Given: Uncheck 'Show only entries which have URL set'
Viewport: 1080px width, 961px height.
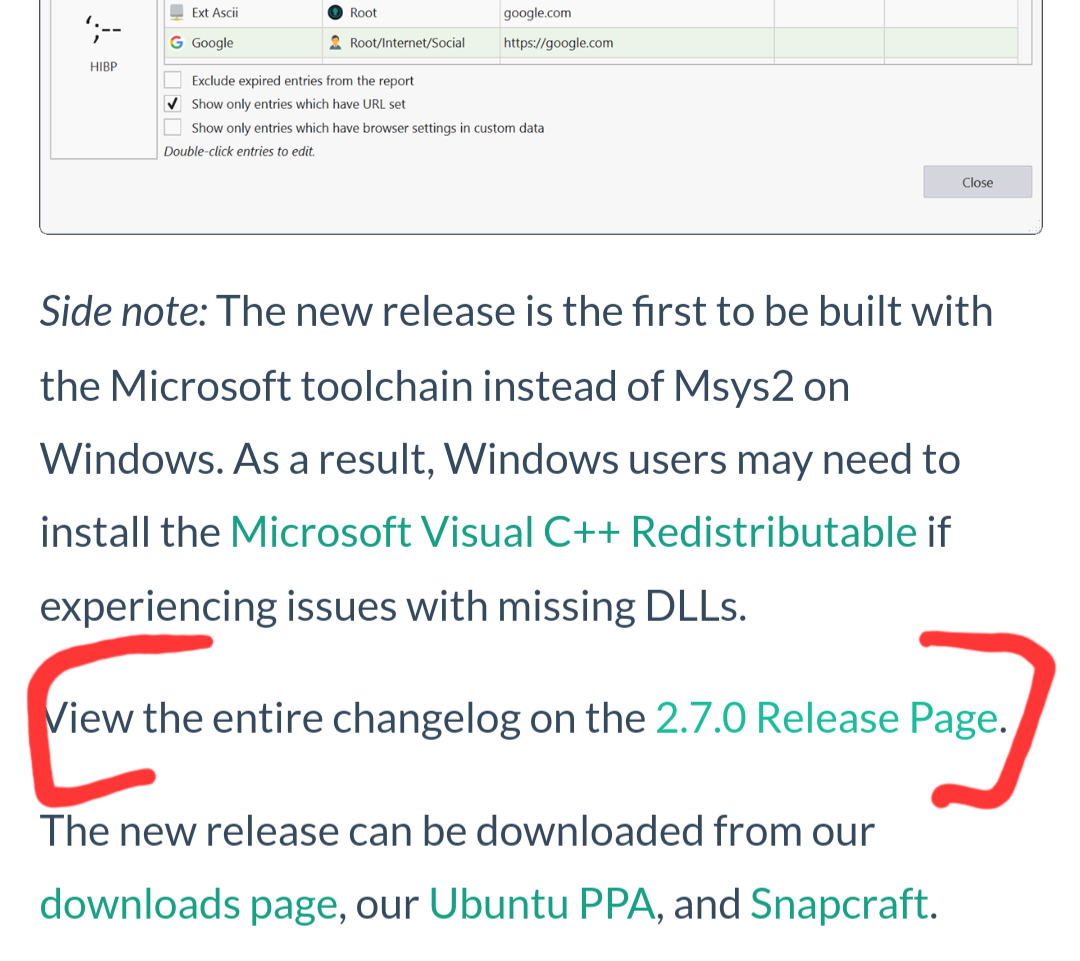Looking at the screenshot, I should pyautogui.click(x=172, y=103).
